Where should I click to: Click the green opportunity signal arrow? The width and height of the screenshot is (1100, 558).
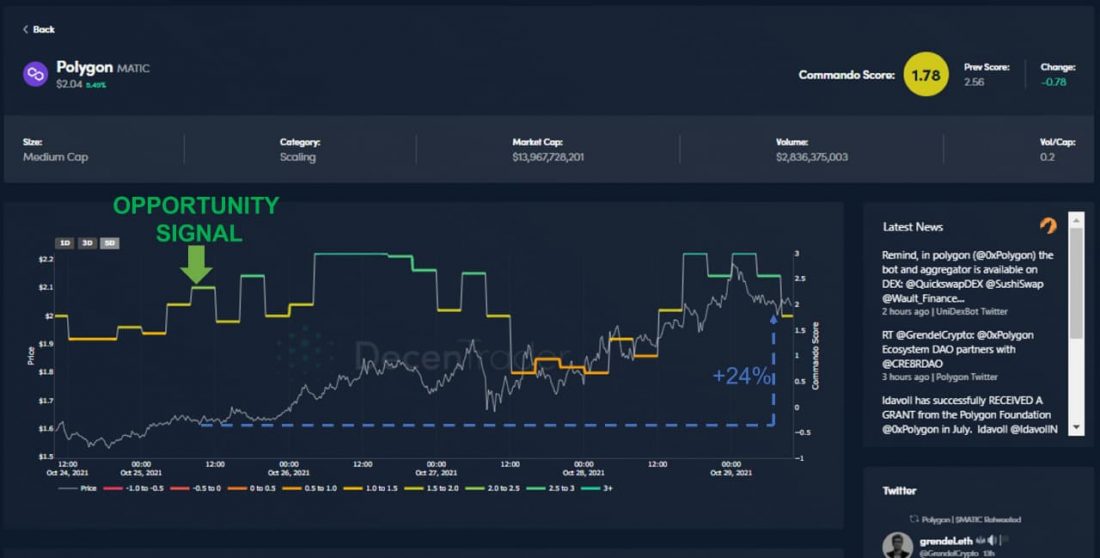[196, 265]
